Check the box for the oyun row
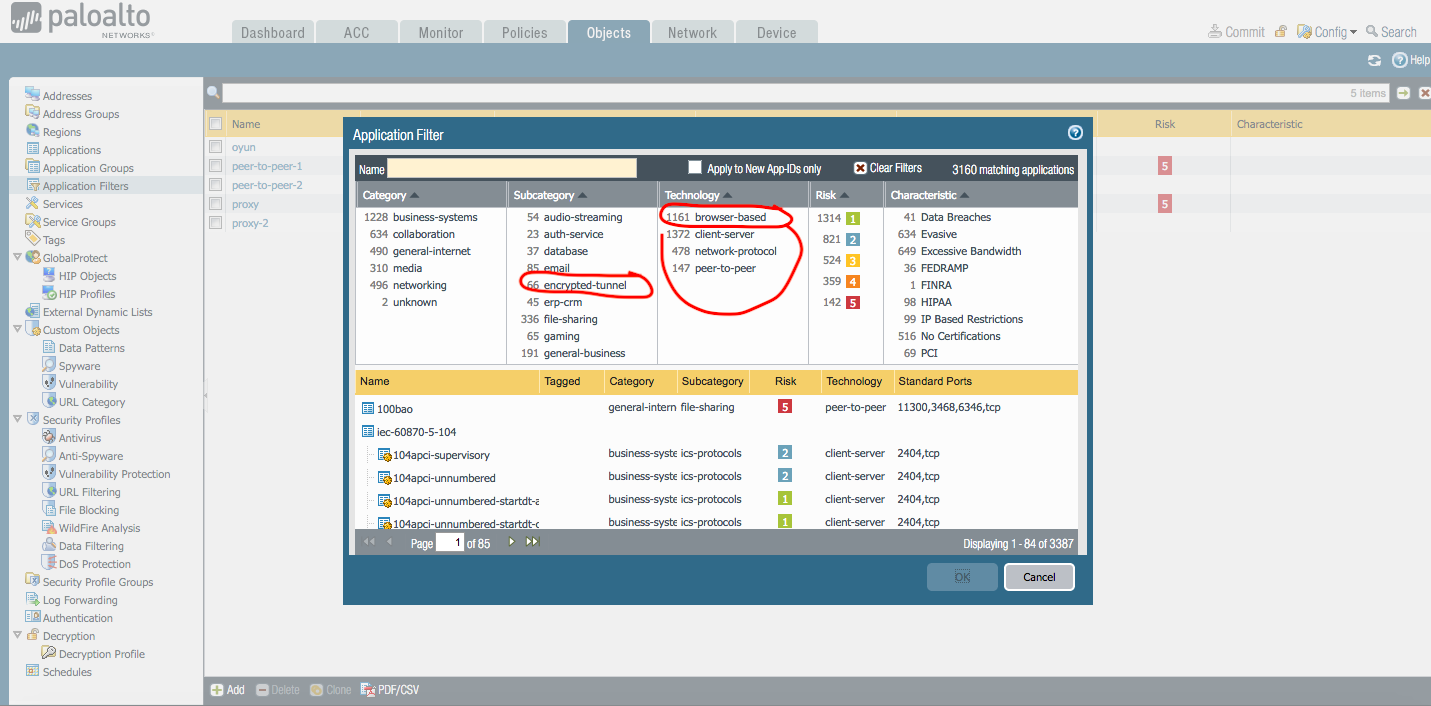The width and height of the screenshot is (1431, 706). point(215,147)
